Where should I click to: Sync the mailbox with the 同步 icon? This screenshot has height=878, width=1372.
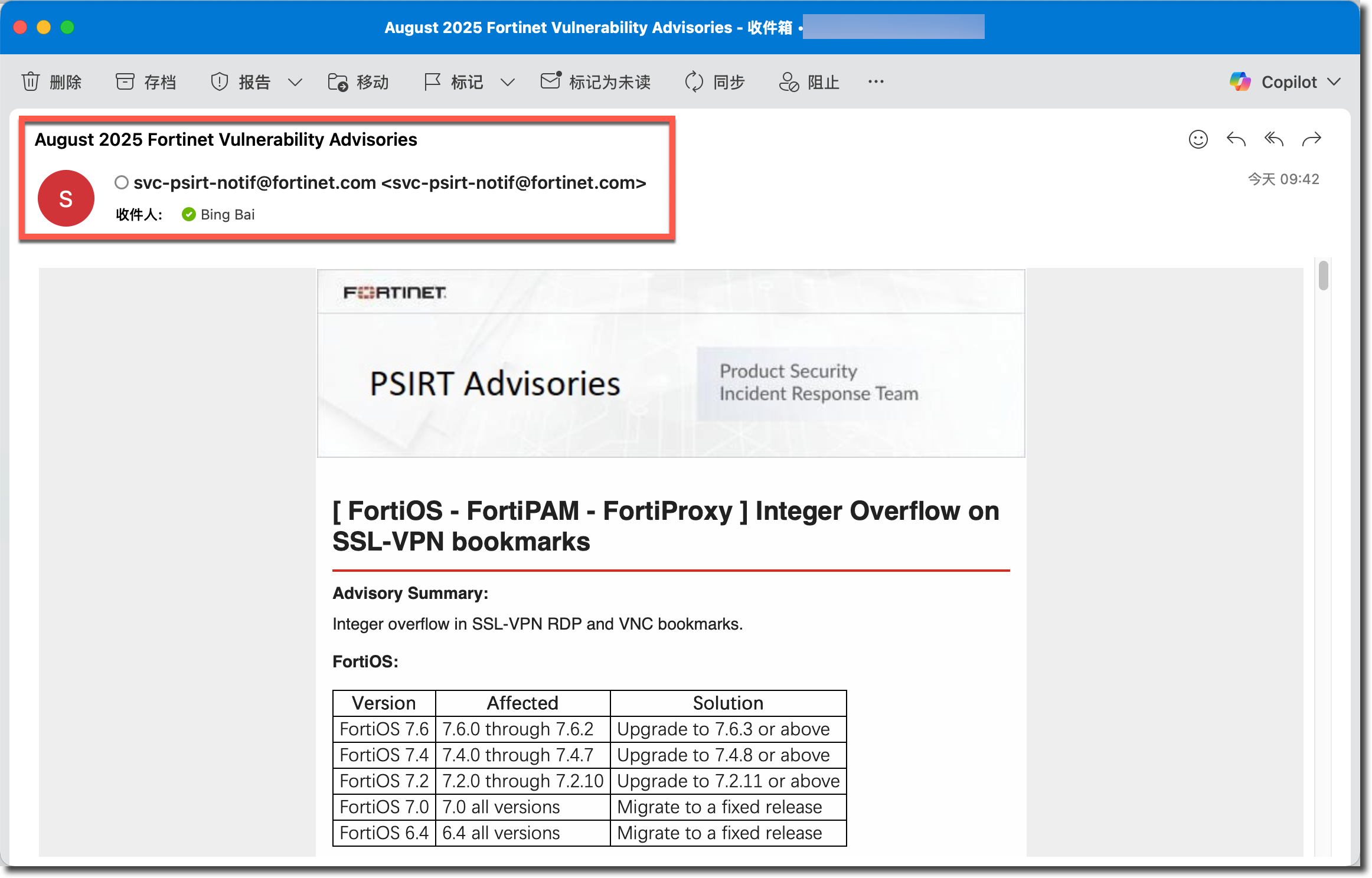point(694,81)
